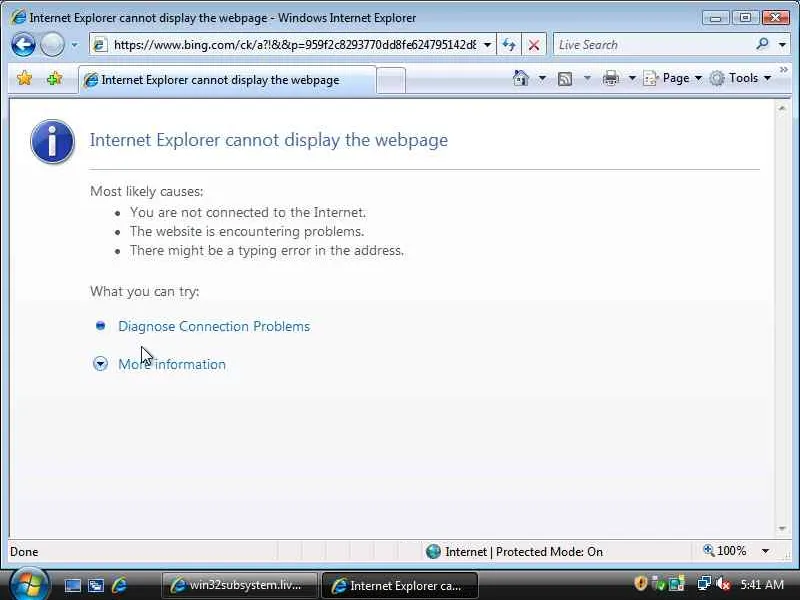The height and width of the screenshot is (600, 800).
Task: Open a new blank tab
Action: tap(391, 81)
